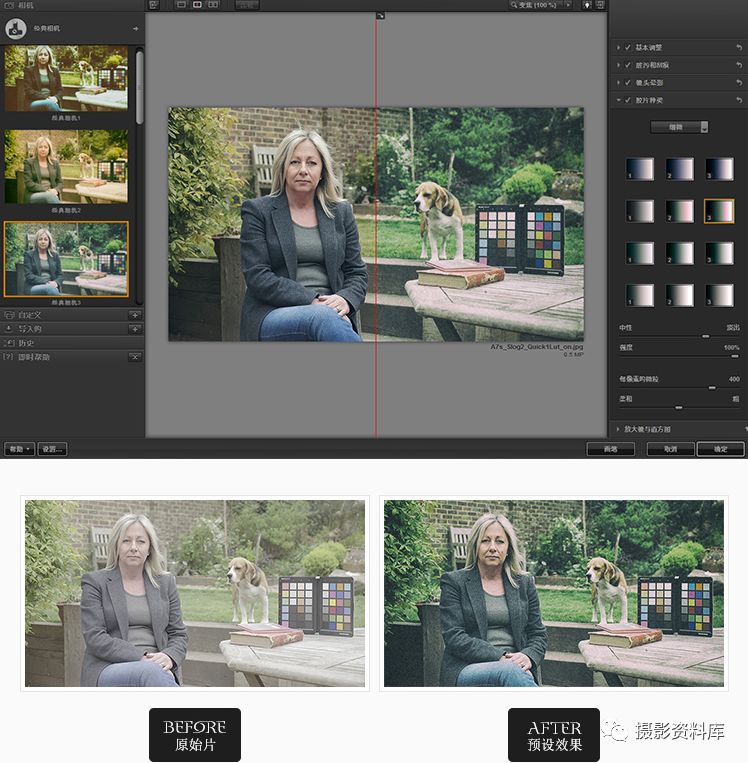
Task: Select blue-toned film swatch 1 in first row
Action: (x=639, y=169)
